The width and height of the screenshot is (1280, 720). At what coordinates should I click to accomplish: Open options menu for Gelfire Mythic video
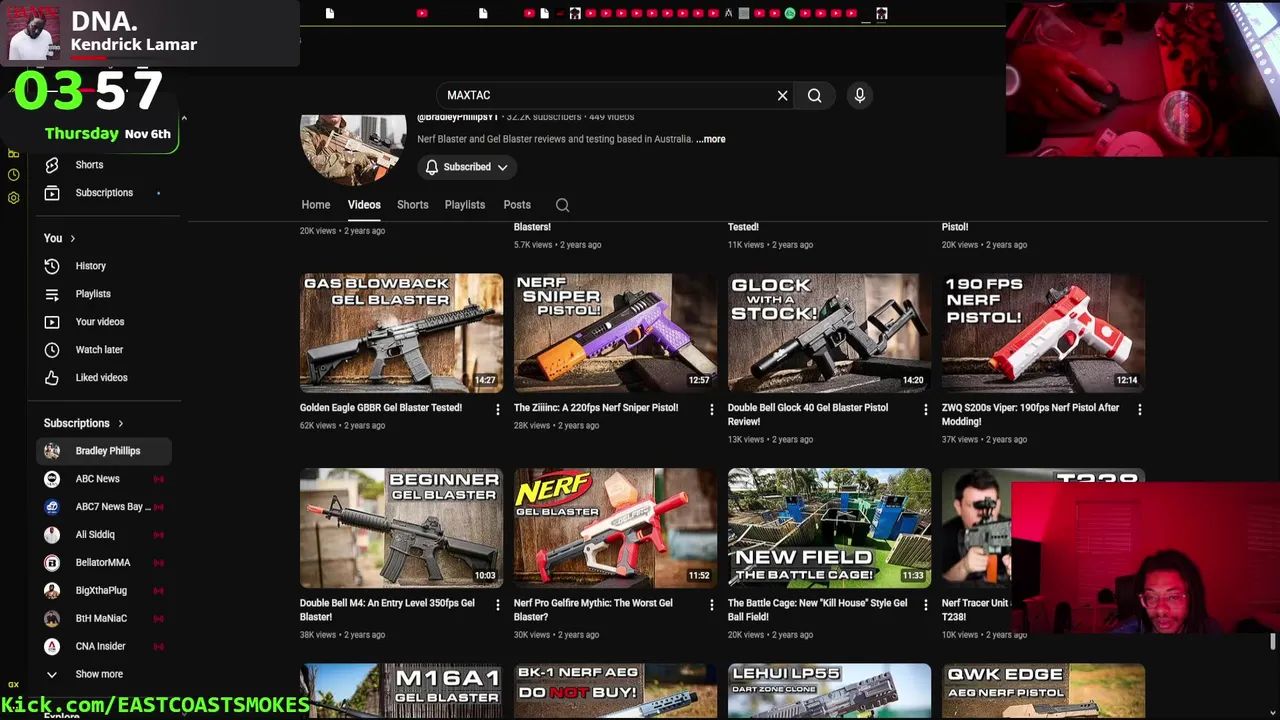(711, 604)
